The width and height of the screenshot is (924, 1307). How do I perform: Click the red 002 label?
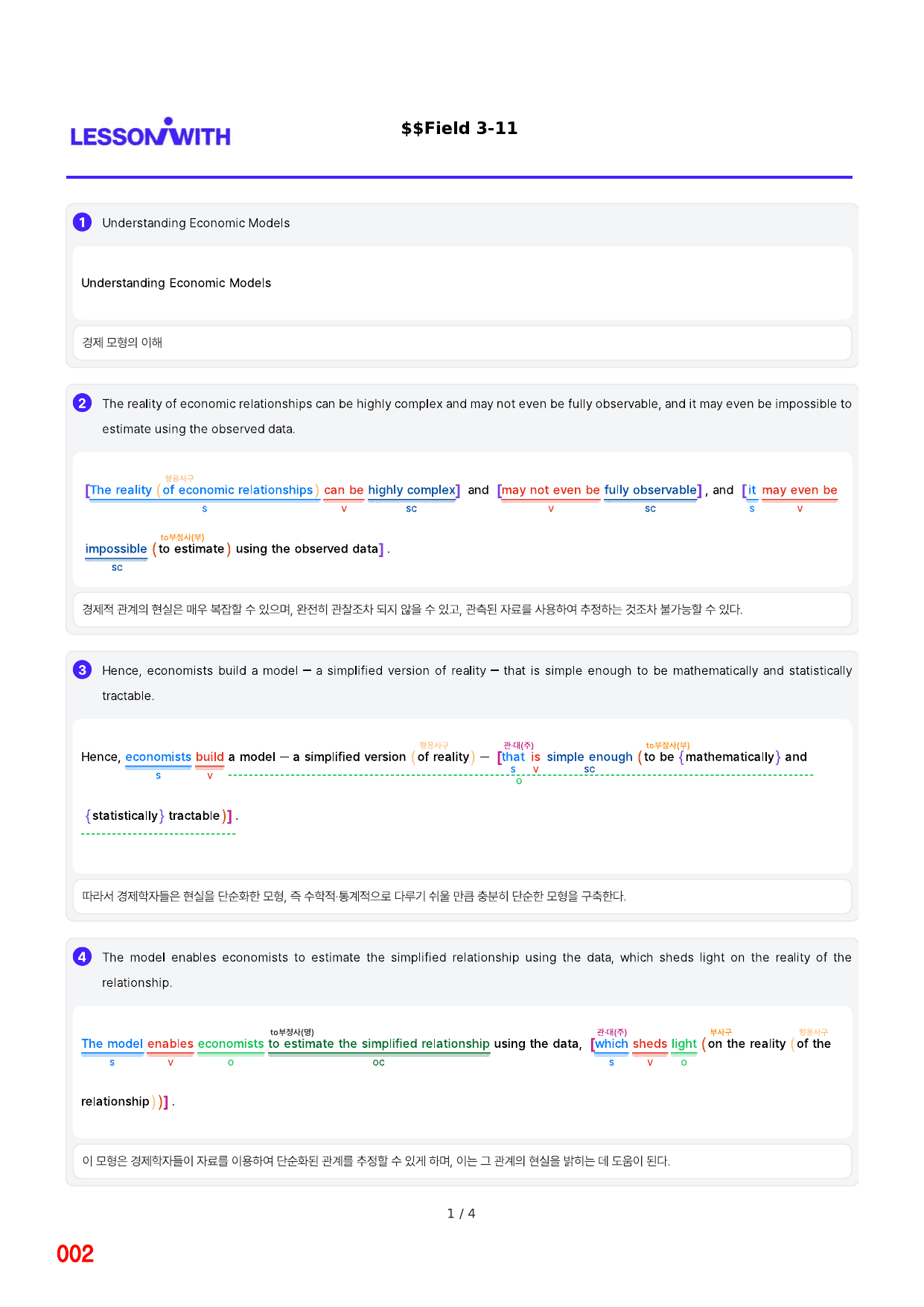click(75, 1253)
